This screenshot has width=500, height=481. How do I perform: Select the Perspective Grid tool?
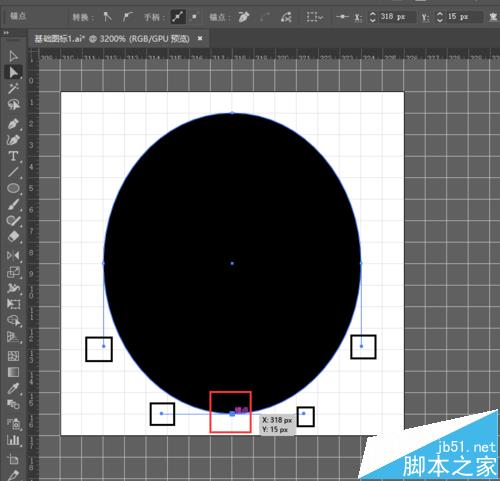pyautogui.click(x=13, y=337)
